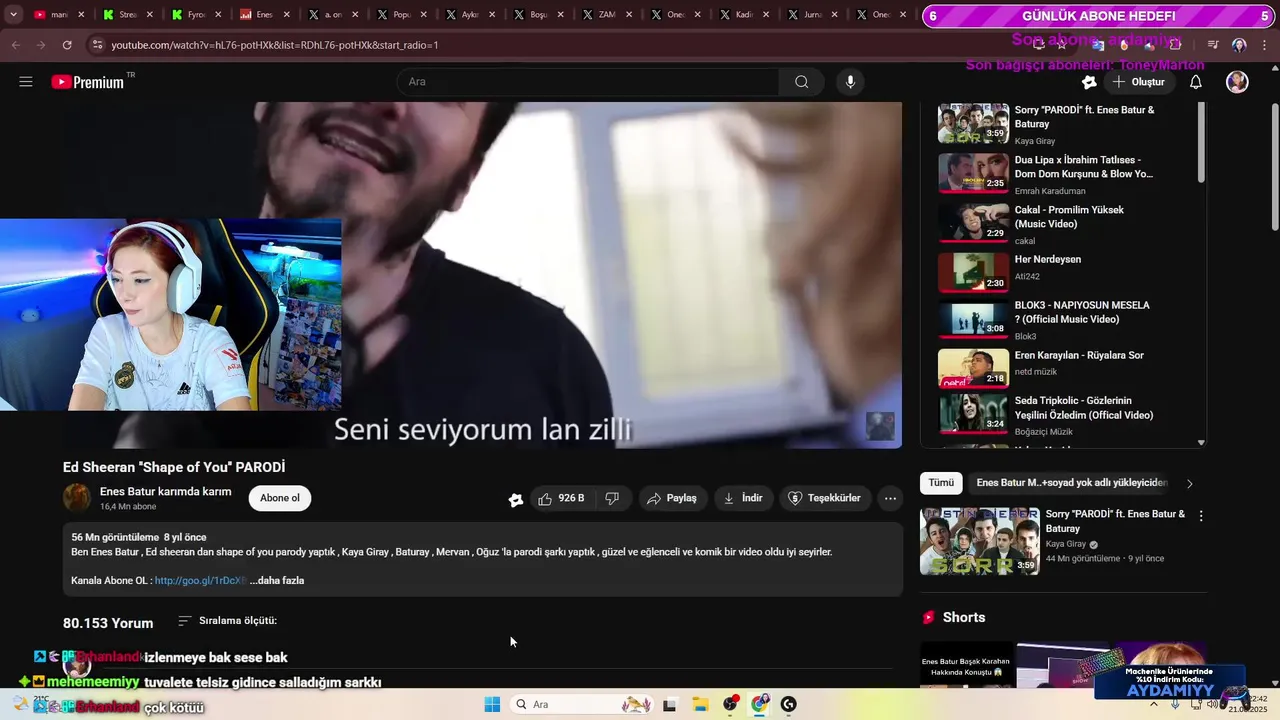Click İndir download button
This screenshot has height=720, width=1280.
click(743, 498)
